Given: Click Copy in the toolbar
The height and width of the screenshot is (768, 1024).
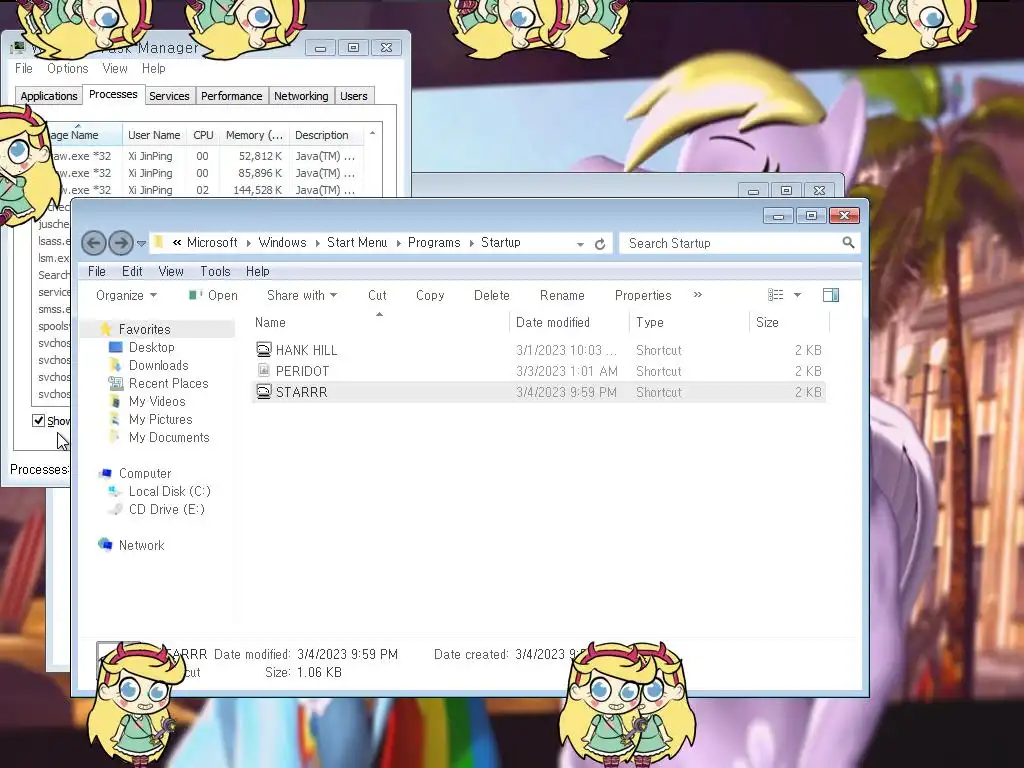Looking at the screenshot, I should (x=430, y=295).
